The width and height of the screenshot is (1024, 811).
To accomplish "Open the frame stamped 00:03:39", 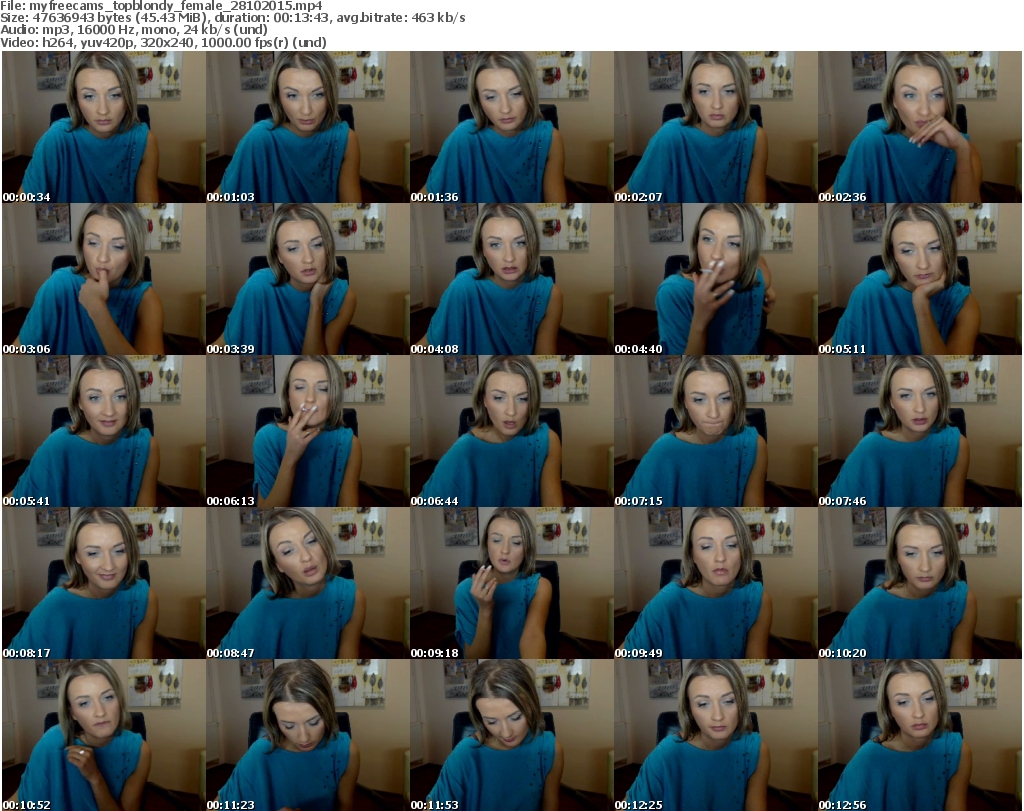I will [x=308, y=279].
